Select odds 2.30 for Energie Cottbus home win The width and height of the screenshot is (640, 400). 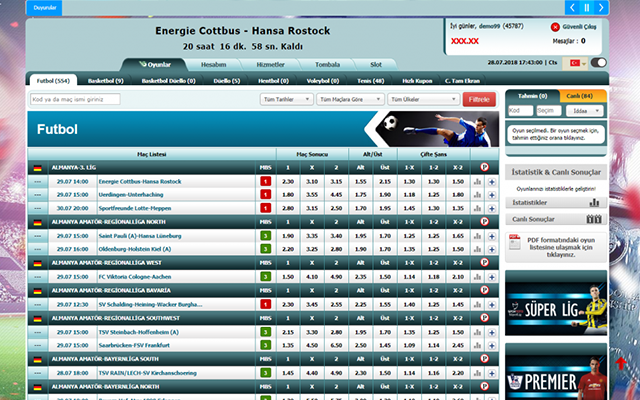pos(288,181)
